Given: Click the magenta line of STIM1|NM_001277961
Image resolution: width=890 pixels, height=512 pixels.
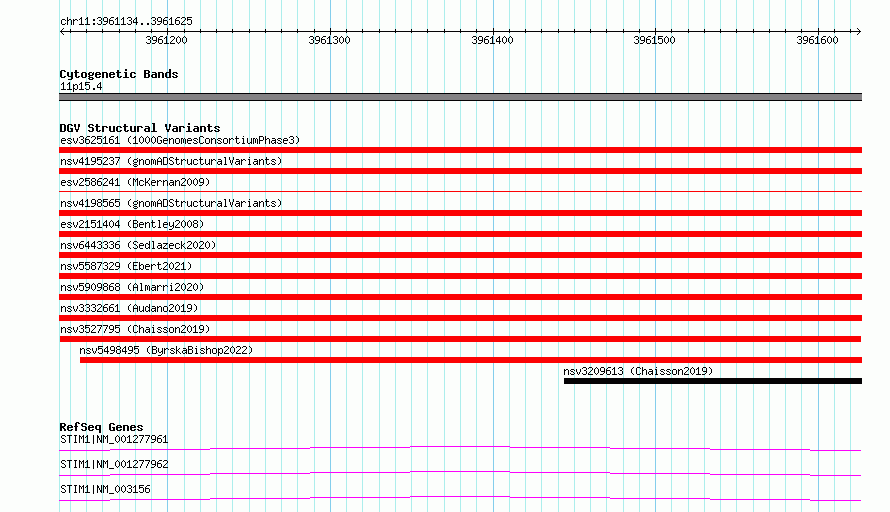Looking at the screenshot, I should pos(460,448).
